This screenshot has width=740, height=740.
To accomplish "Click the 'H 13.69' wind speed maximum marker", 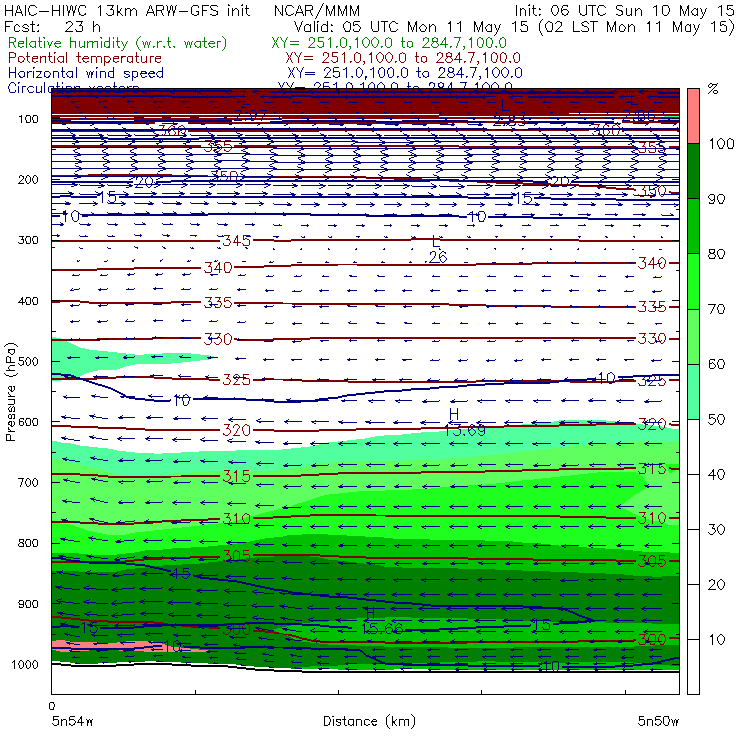I will pyautogui.click(x=464, y=422).
